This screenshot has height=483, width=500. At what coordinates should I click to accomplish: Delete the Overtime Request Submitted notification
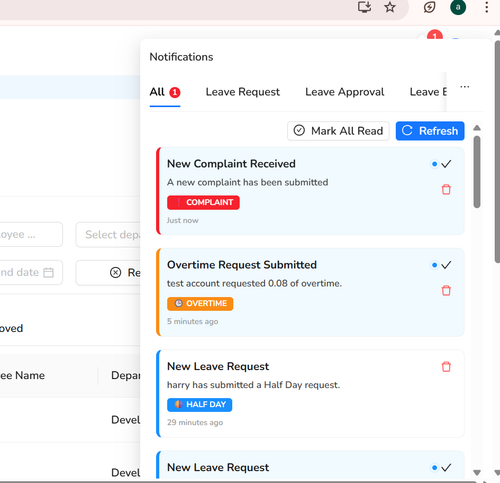click(x=446, y=290)
